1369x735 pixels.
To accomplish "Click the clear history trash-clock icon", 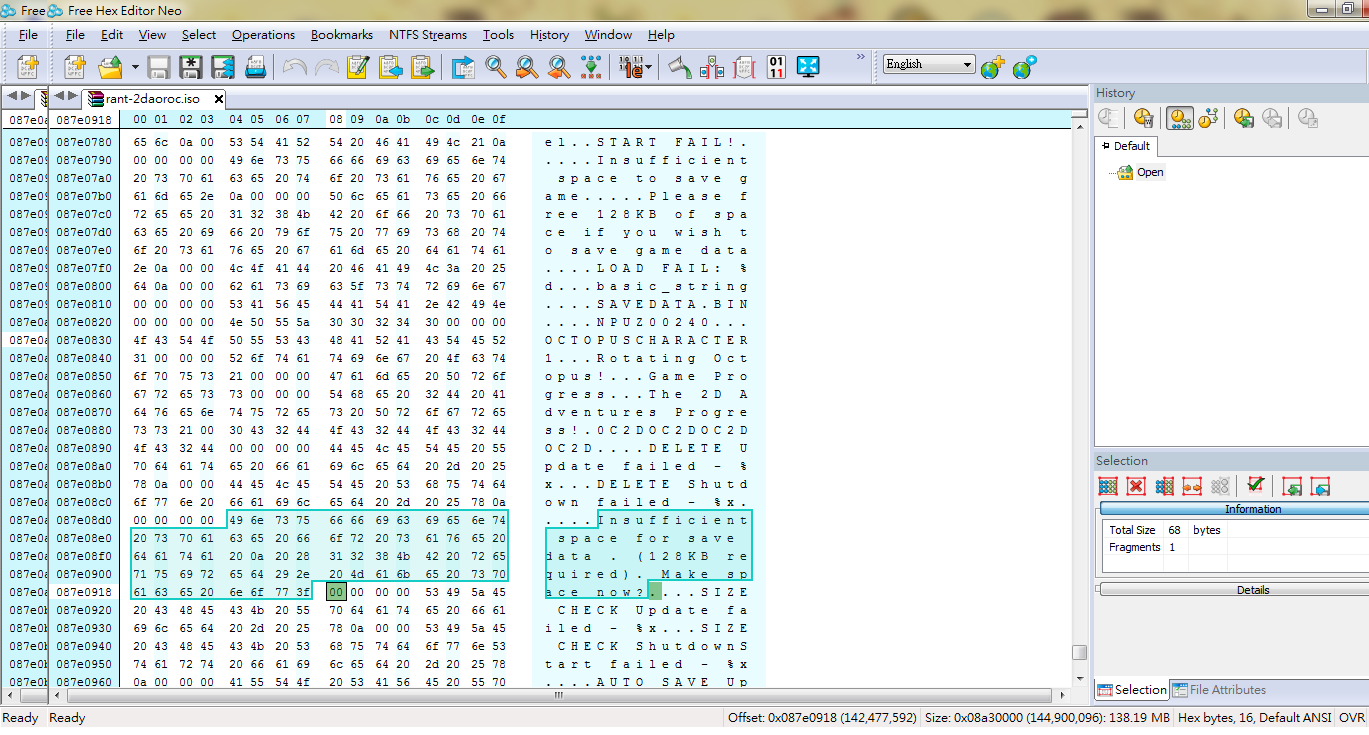I will coord(1145,118).
